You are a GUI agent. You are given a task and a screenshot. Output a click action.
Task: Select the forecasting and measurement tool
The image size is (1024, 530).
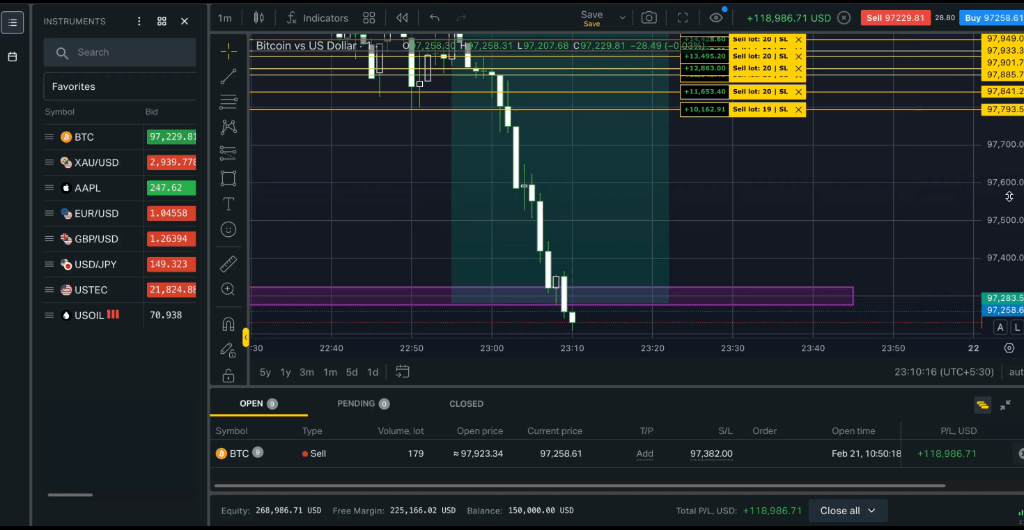click(229, 153)
